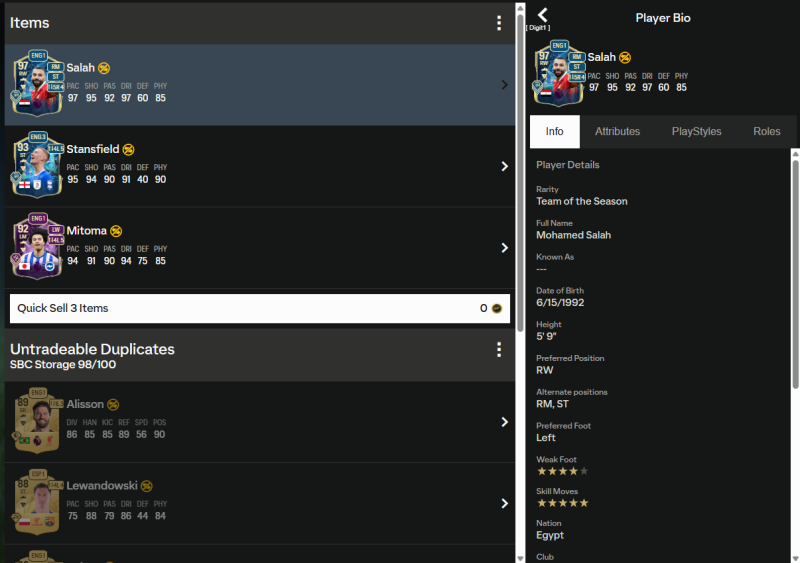Image resolution: width=800 pixels, height=563 pixels.
Task: Click the Skill Moves star rating
Action: [x=562, y=503]
